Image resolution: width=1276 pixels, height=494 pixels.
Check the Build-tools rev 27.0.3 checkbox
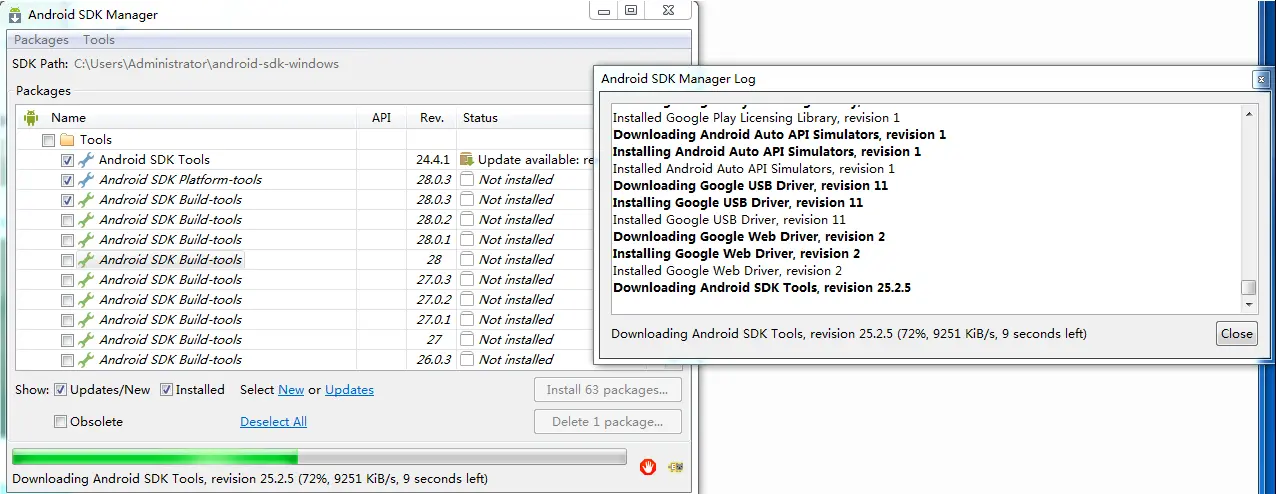tap(67, 280)
